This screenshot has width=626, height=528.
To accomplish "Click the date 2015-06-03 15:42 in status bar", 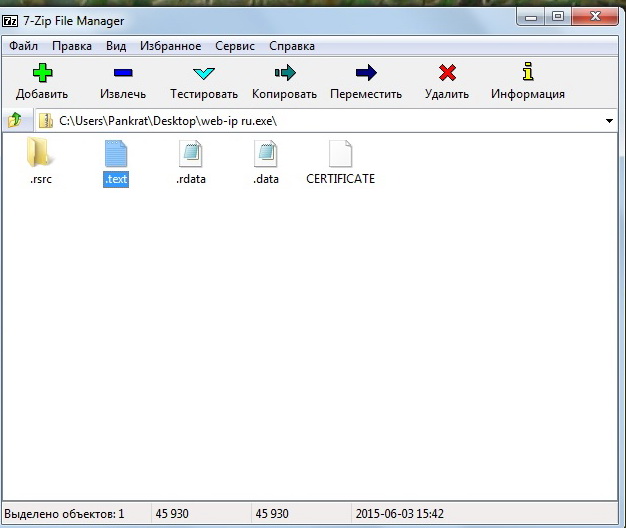I will point(400,514).
